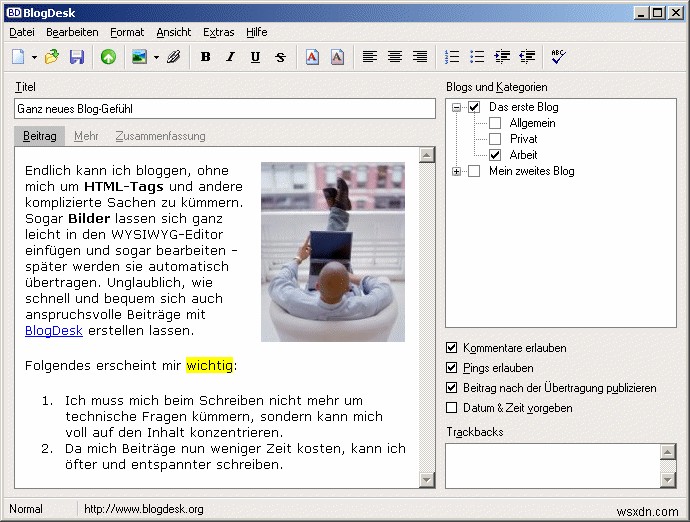The width and height of the screenshot is (690, 522).
Task: Align text right
Action: 420,57
